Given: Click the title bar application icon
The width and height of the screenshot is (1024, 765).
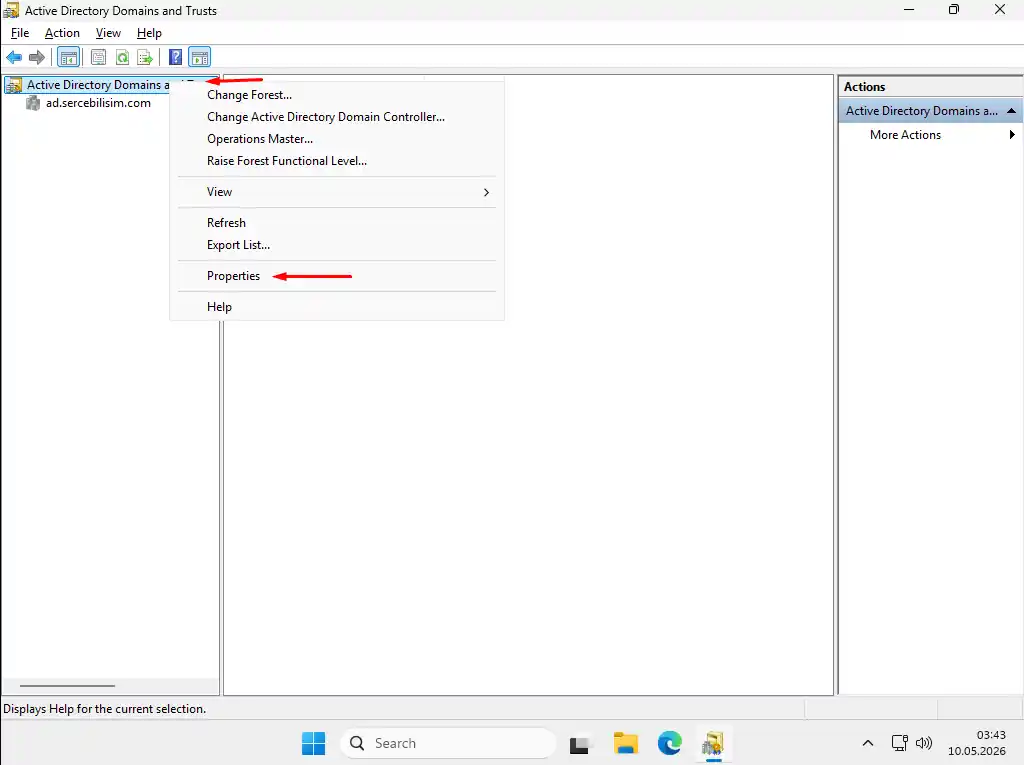Looking at the screenshot, I should pos(10,10).
